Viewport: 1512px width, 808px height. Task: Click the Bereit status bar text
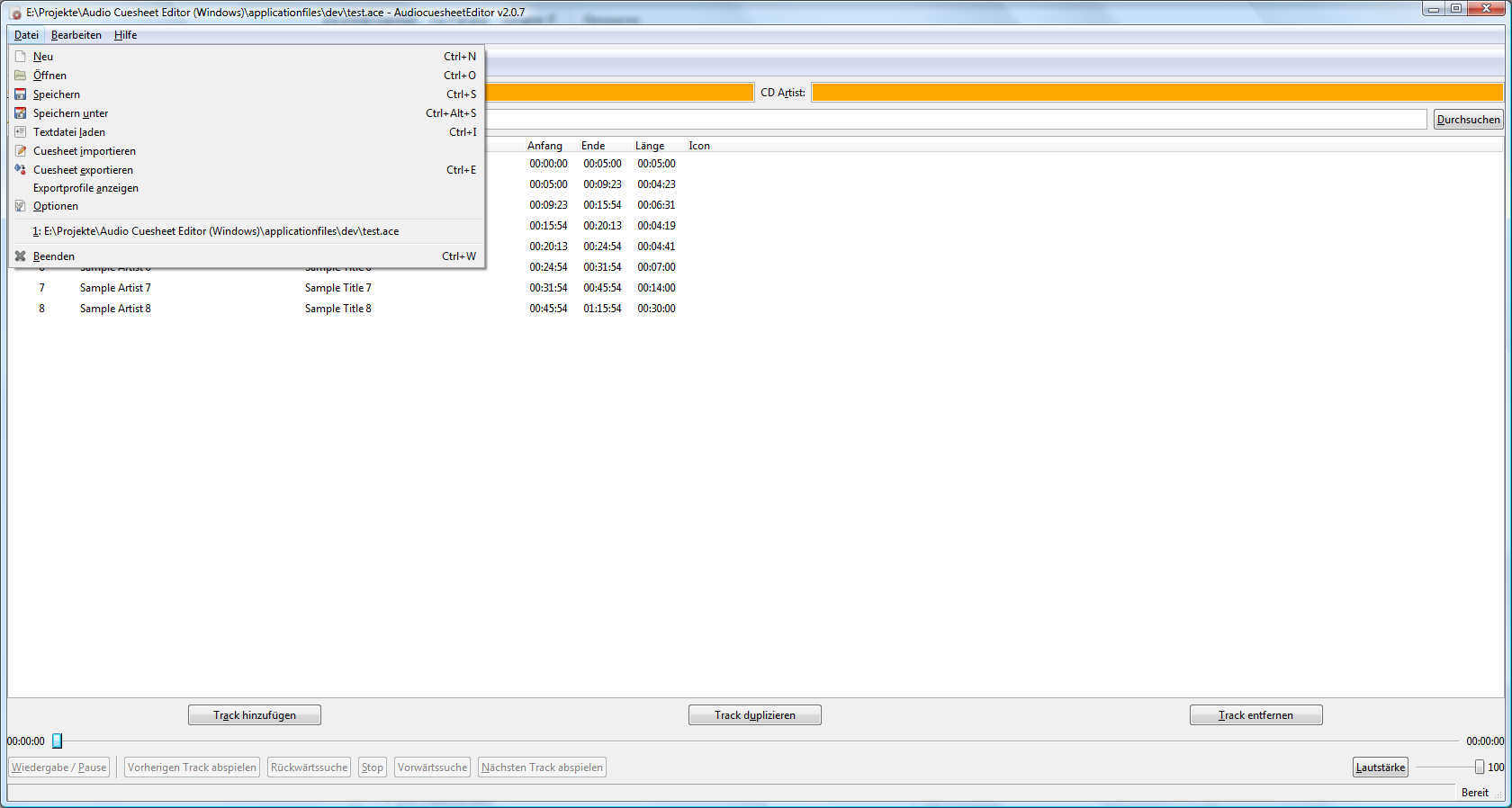click(1474, 793)
